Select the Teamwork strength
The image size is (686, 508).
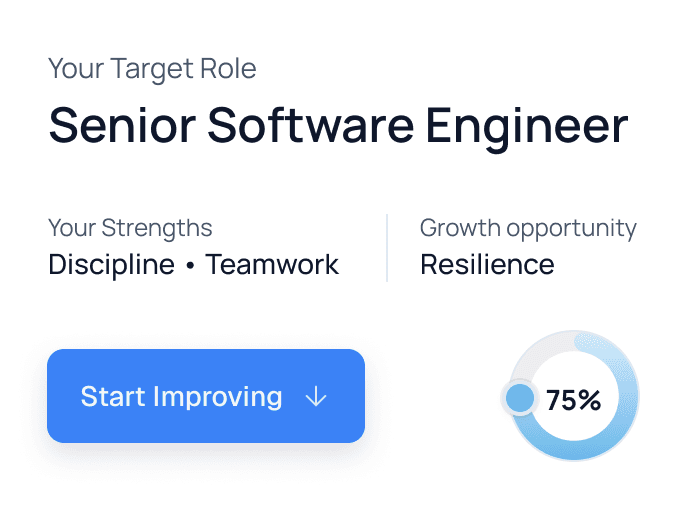point(272,265)
